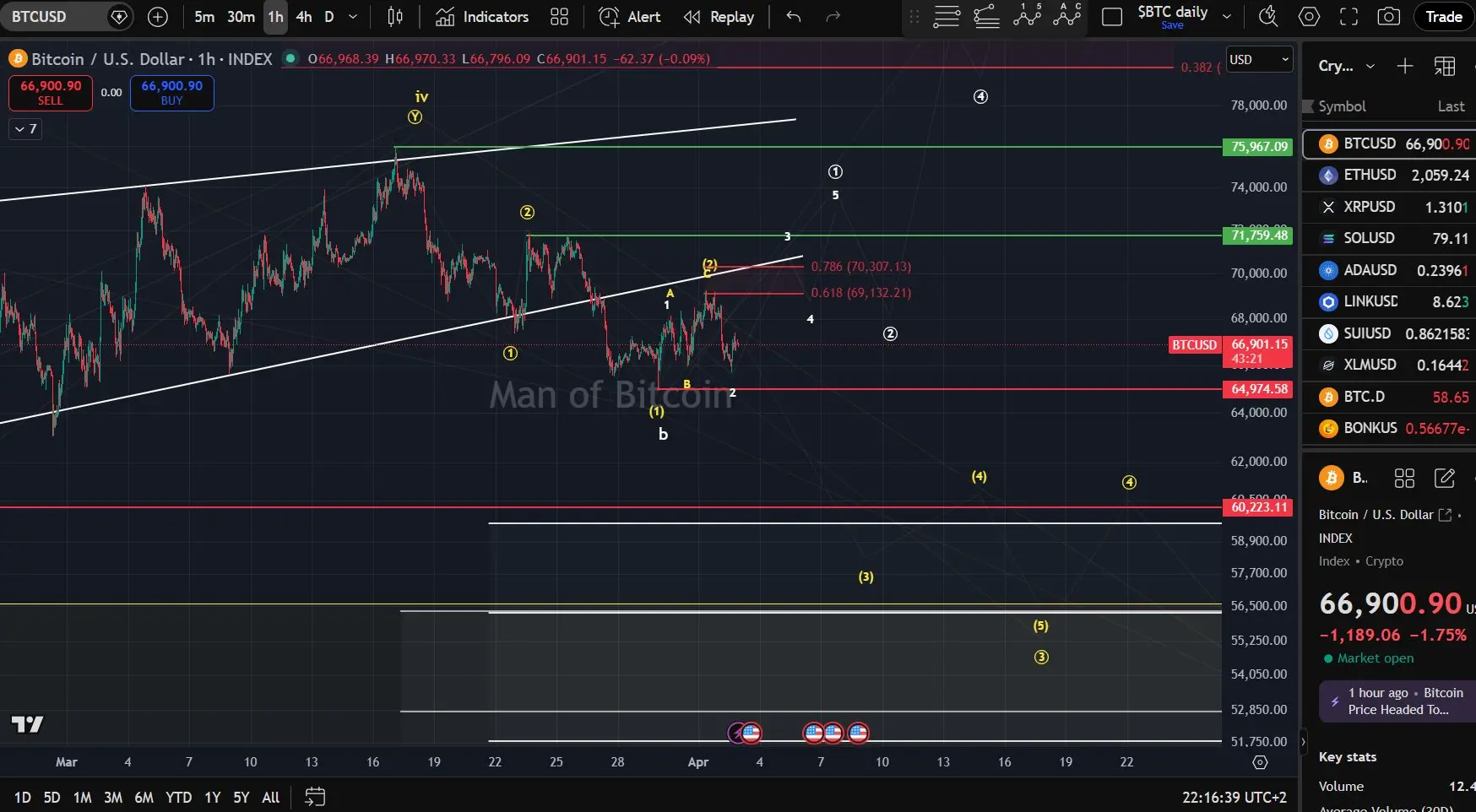Image resolution: width=1476 pixels, height=812 pixels.
Task: Open chart settings hexagon icon
Action: click(1309, 17)
